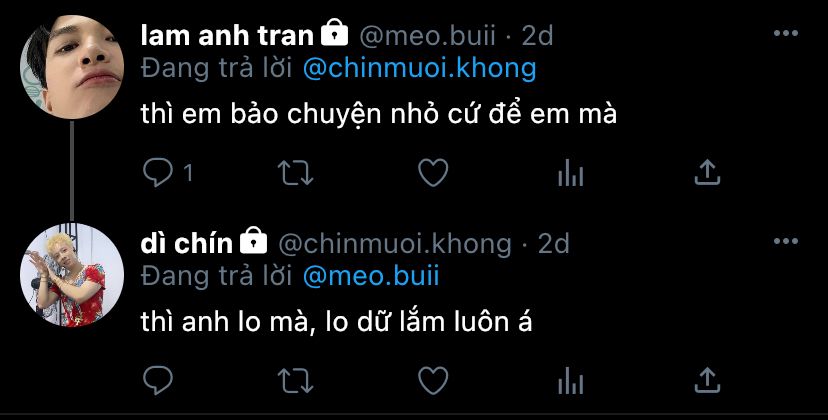View analytics for dì chín's tweet
Viewport: 828px width, 420px height.
[570, 381]
